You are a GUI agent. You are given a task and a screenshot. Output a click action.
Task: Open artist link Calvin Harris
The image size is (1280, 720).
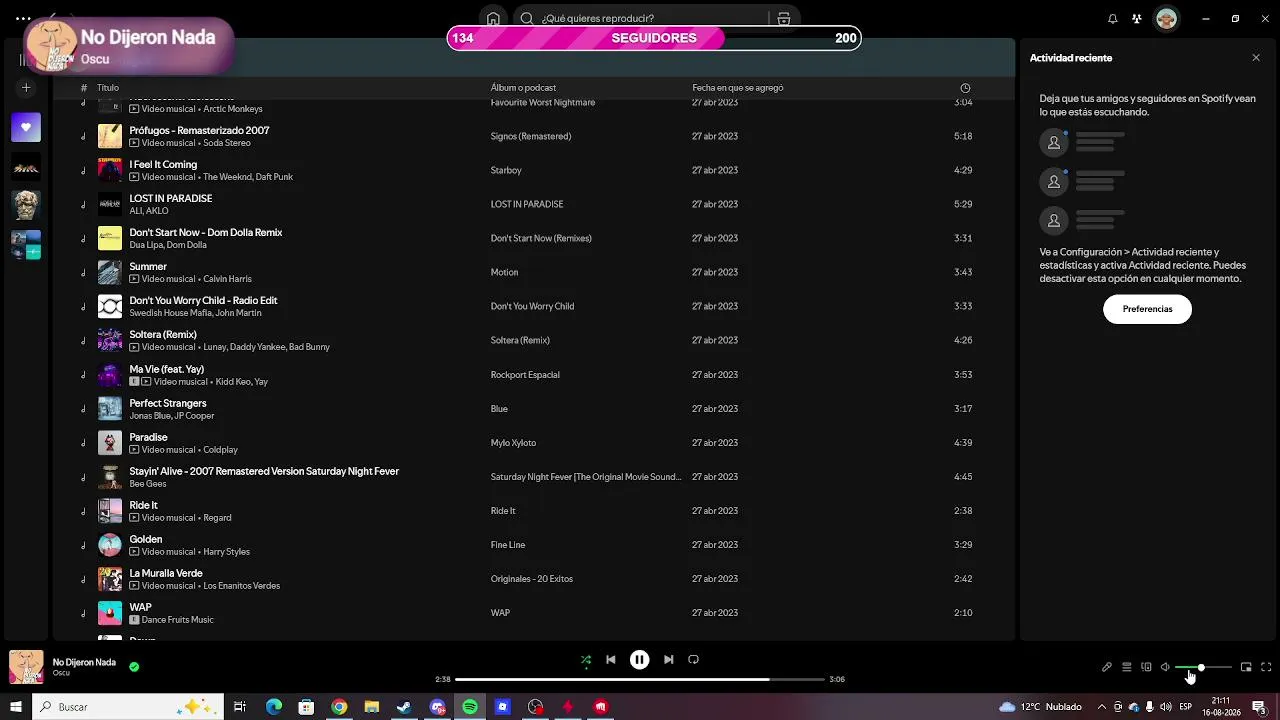pos(227,279)
